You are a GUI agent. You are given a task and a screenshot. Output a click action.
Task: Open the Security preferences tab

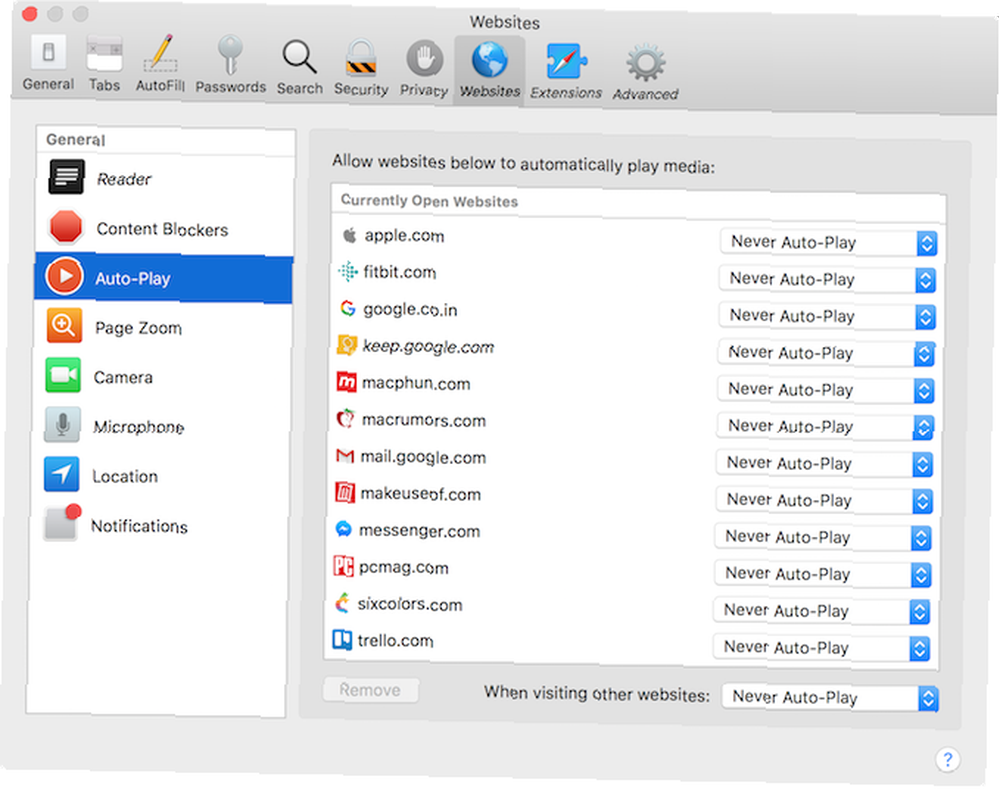point(361,68)
